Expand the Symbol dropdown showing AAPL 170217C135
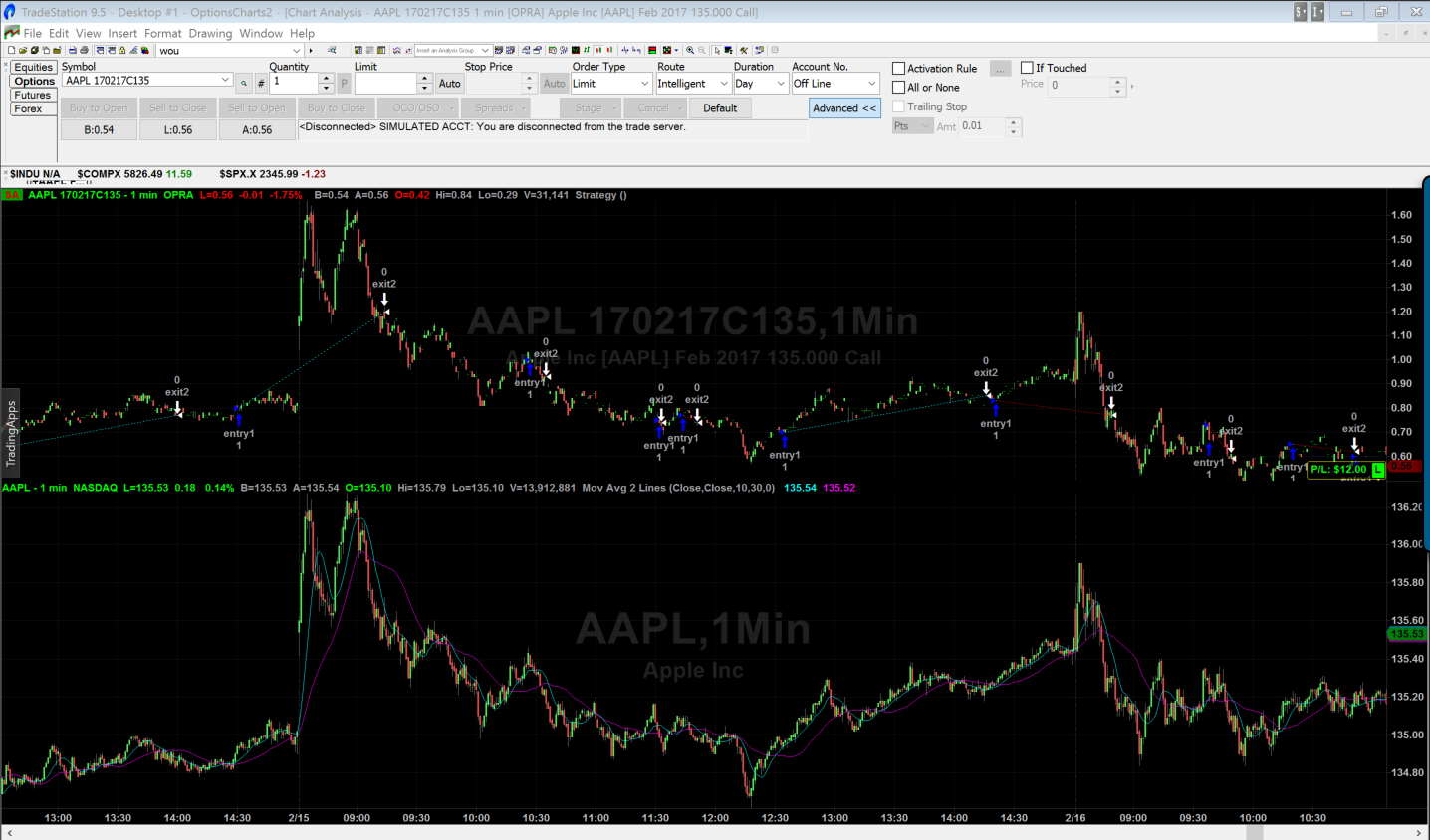 coord(226,80)
